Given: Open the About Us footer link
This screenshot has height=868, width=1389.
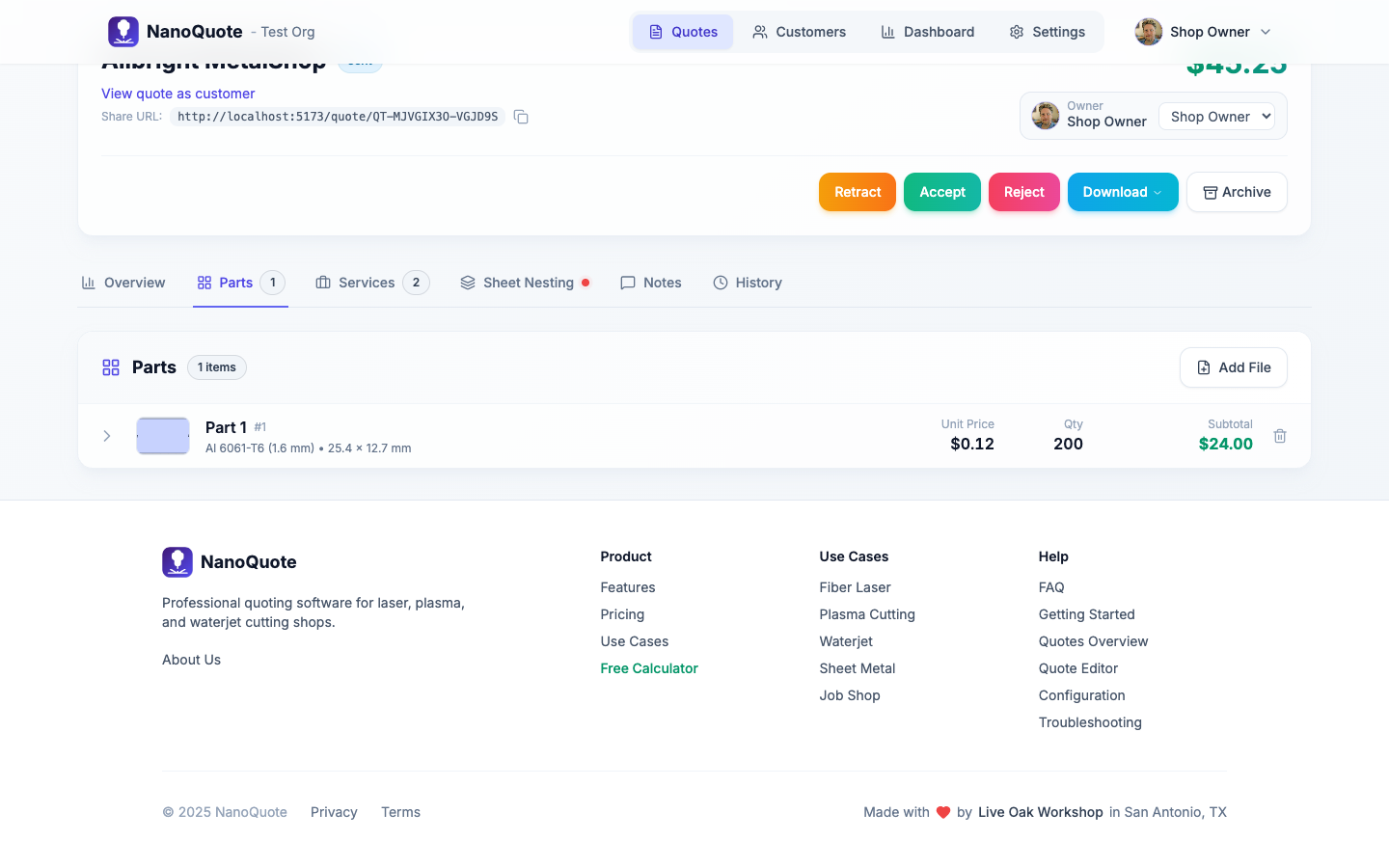Looking at the screenshot, I should 191,660.
